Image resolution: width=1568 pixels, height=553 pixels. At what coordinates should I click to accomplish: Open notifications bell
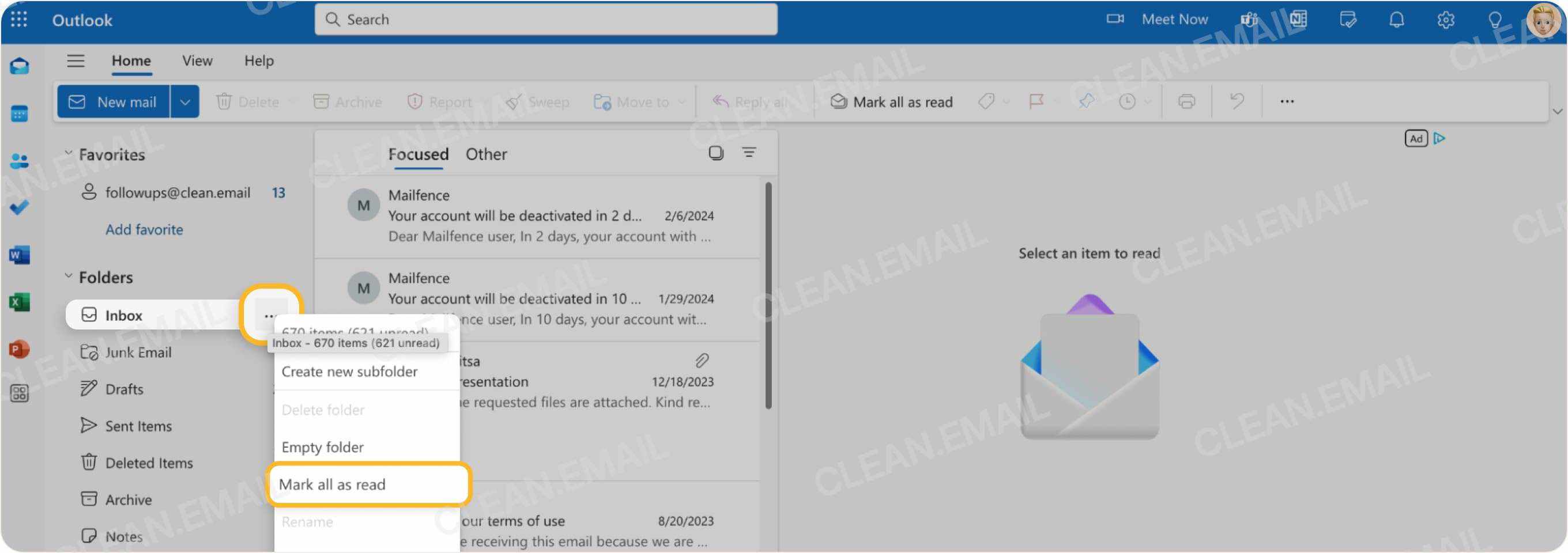pos(1397,19)
